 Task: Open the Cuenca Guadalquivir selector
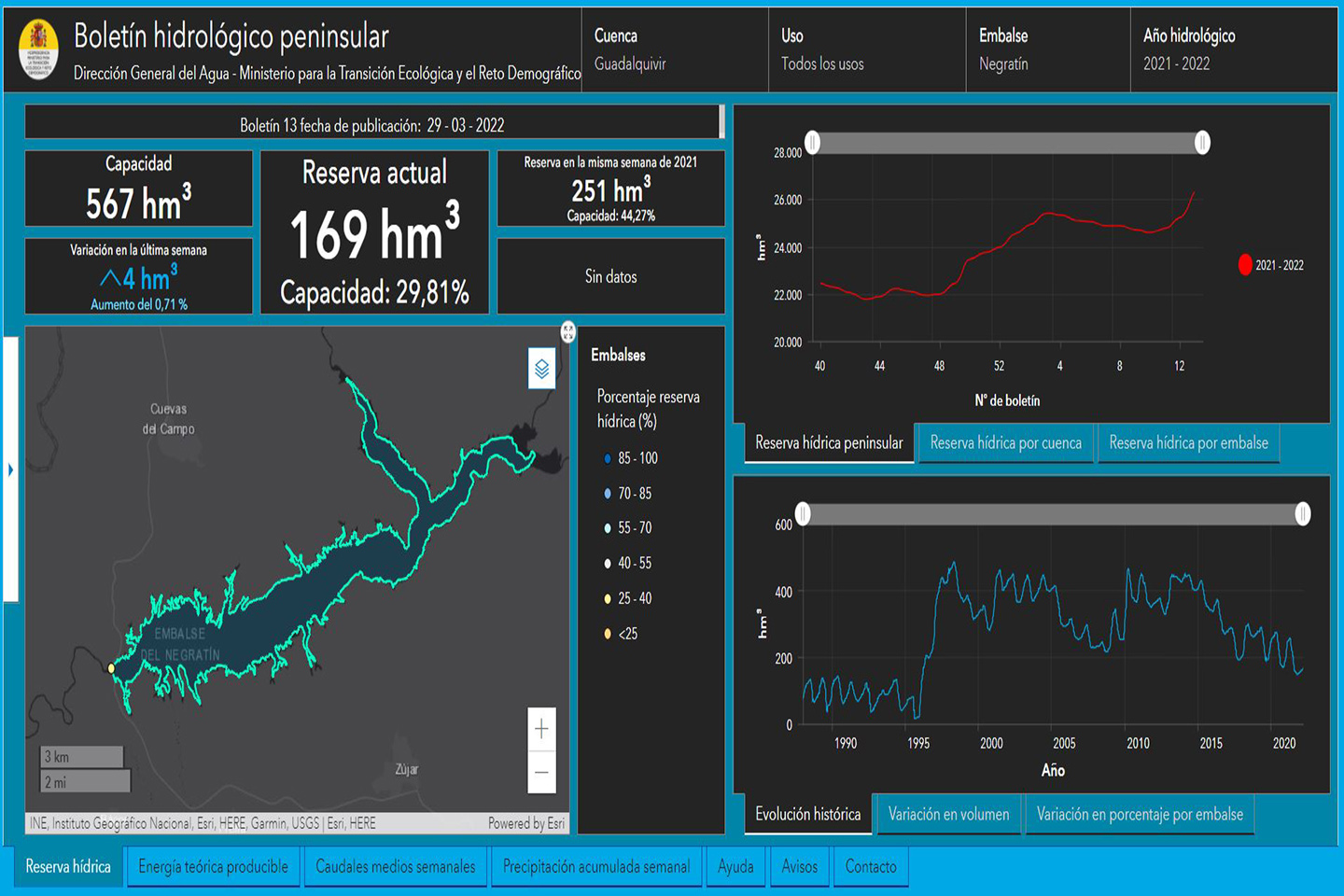pos(674,50)
